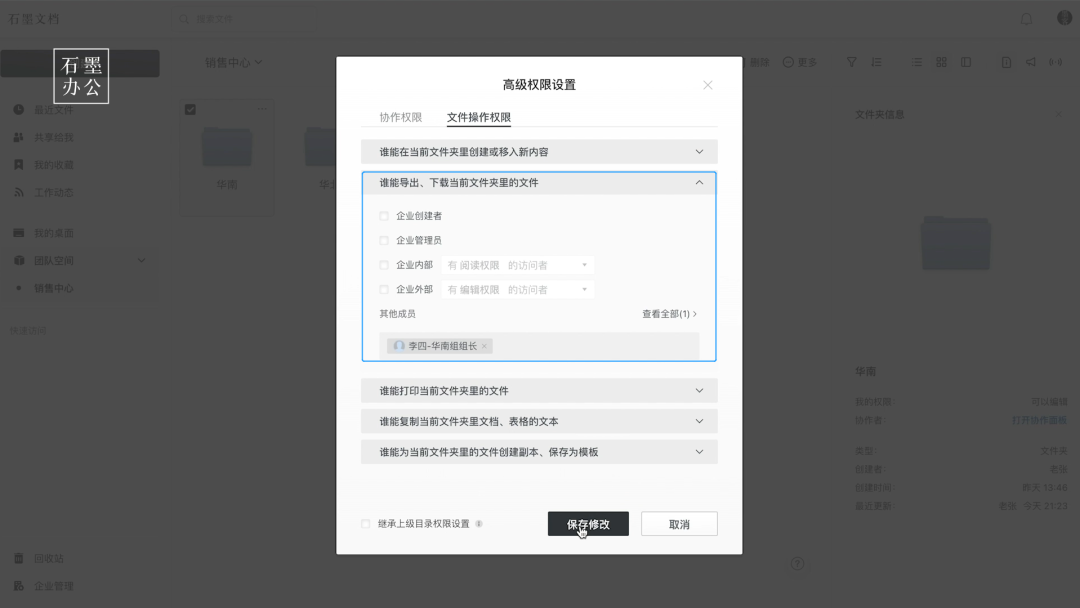Open the 更多 menu in the toolbar

pos(801,62)
